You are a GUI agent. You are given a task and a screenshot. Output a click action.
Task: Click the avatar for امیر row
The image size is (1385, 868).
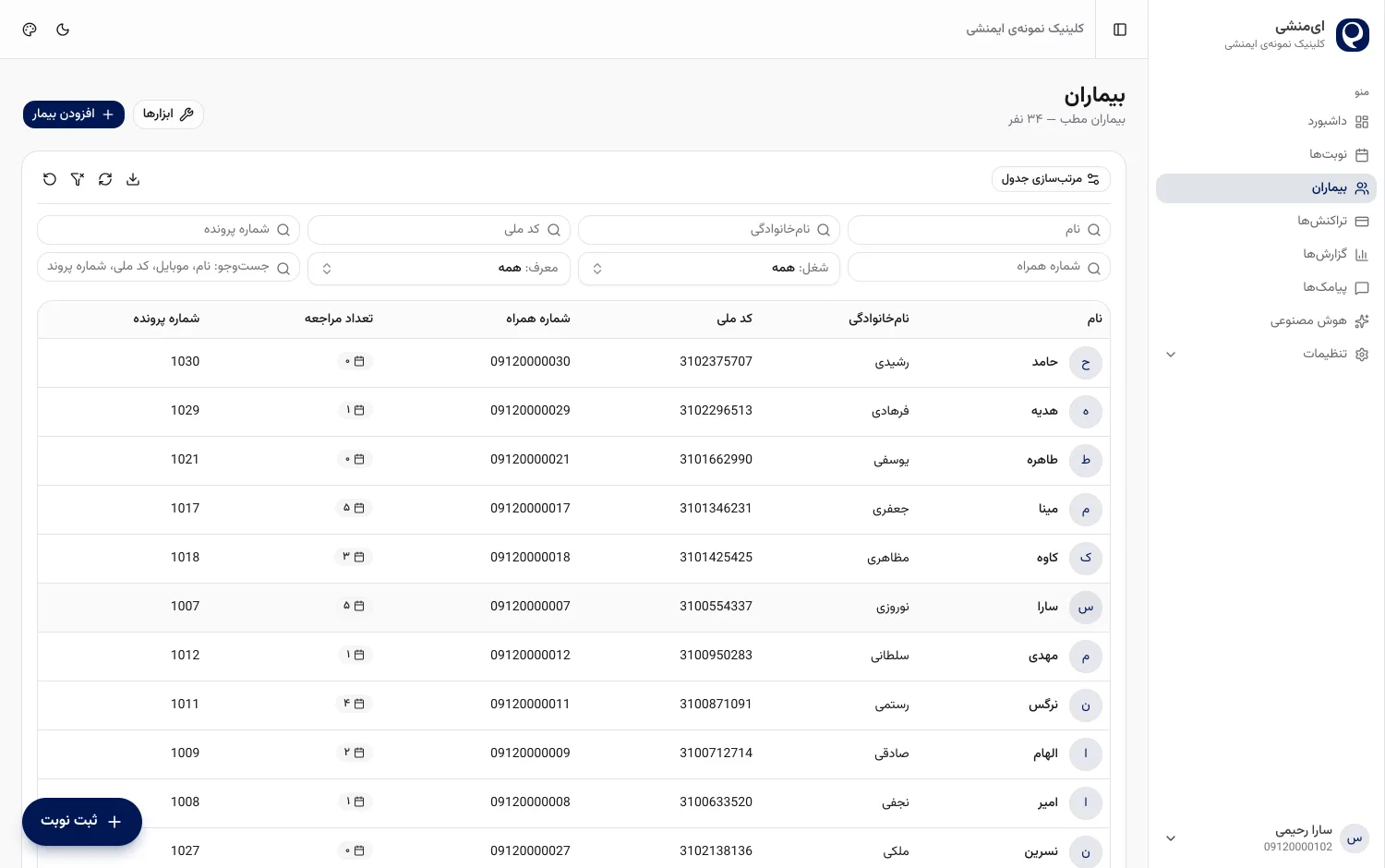[1086, 803]
